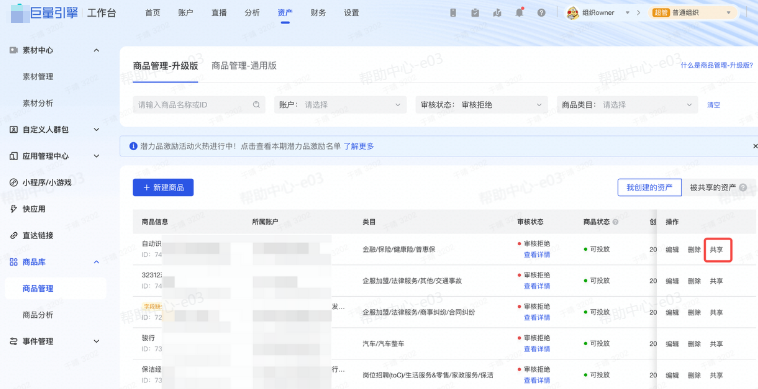The height and width of the screenshot is (389, 758).
Task: Click the 企服加盟/法律服务/其他/交通事故 cell
Action: (412, 281)
